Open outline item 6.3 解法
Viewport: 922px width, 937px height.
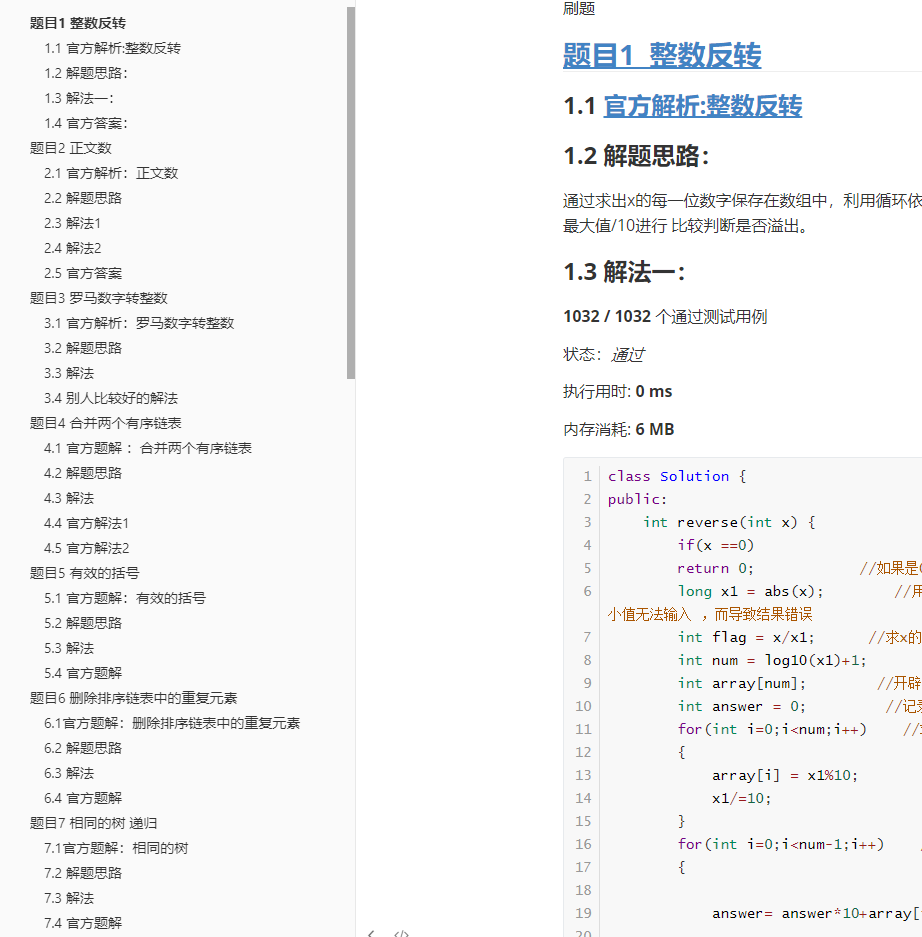point(69,774)
